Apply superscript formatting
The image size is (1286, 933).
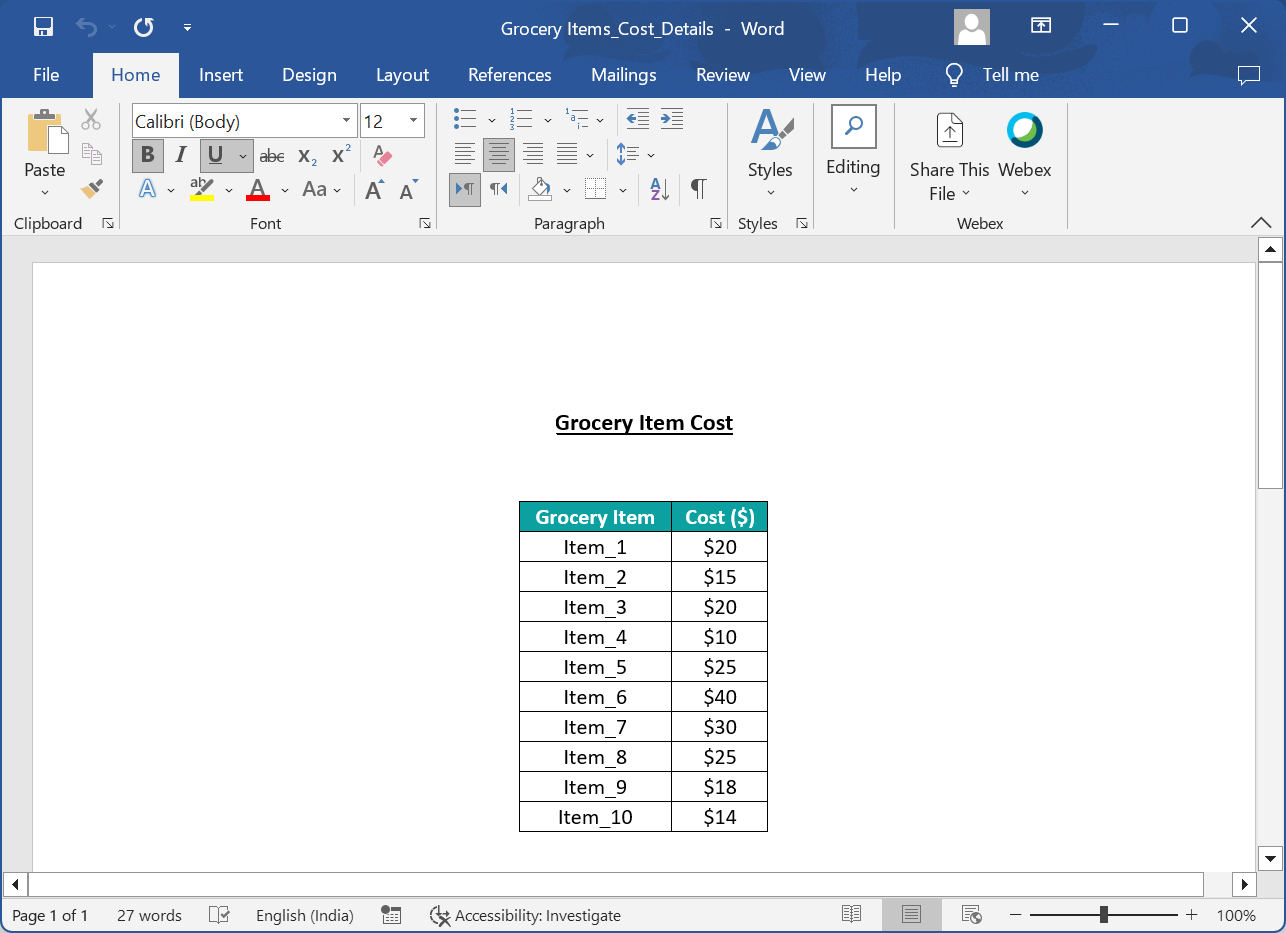pyautogui.click(x=341, y=155)
